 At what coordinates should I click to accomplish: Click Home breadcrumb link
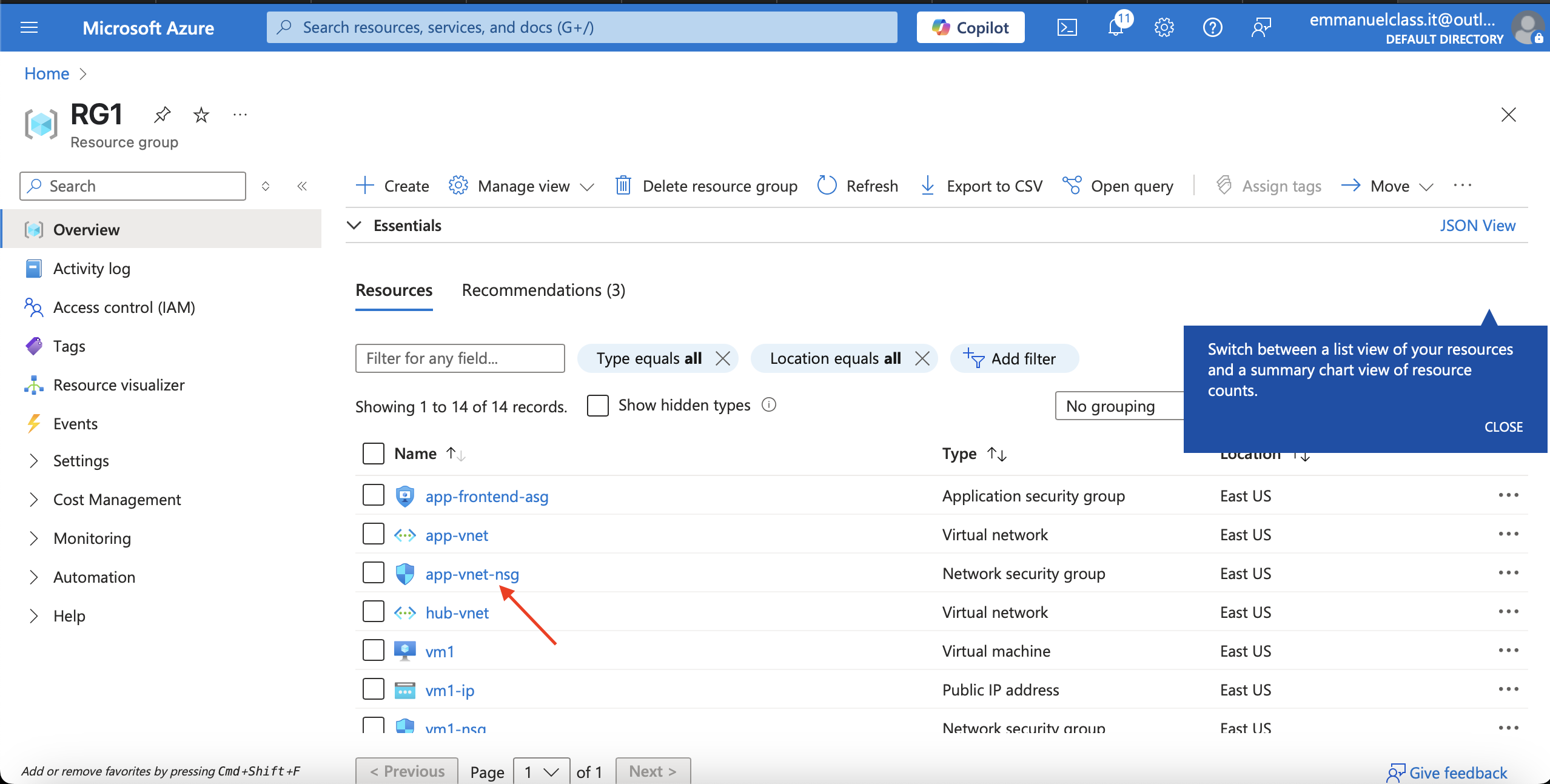click(x=47, y=73)
